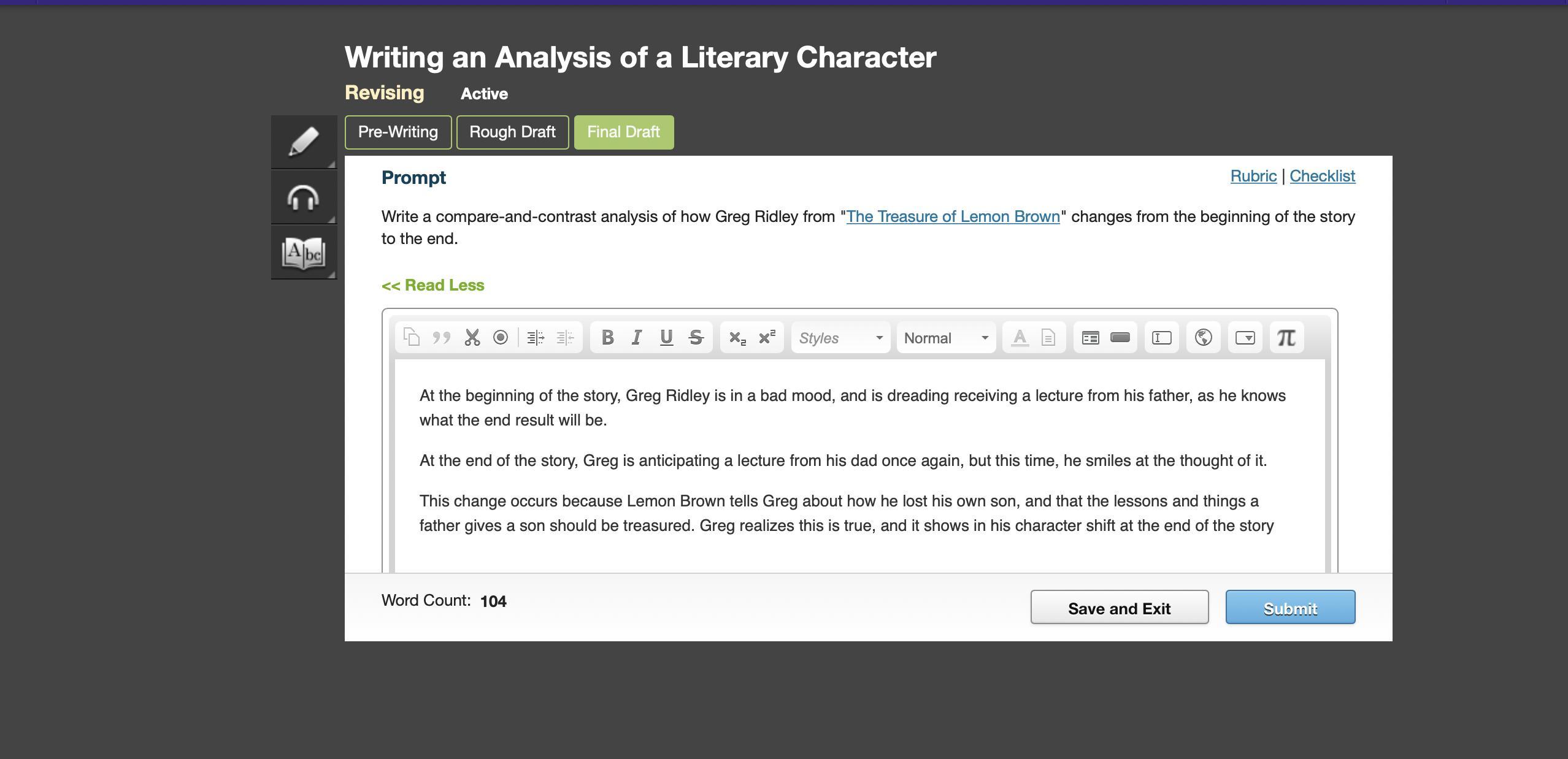Click the scissors cut icon
Screen dimensions: 1568x759
472,338
